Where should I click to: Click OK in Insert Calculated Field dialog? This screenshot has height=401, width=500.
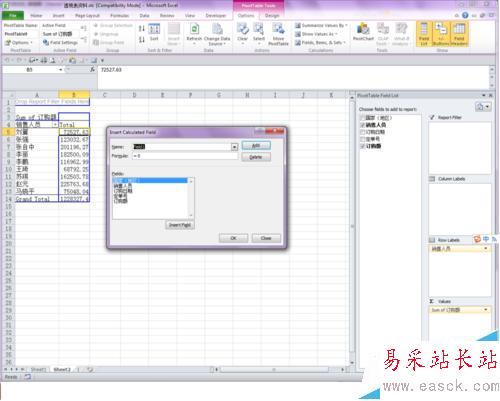[x=233, y=238]
